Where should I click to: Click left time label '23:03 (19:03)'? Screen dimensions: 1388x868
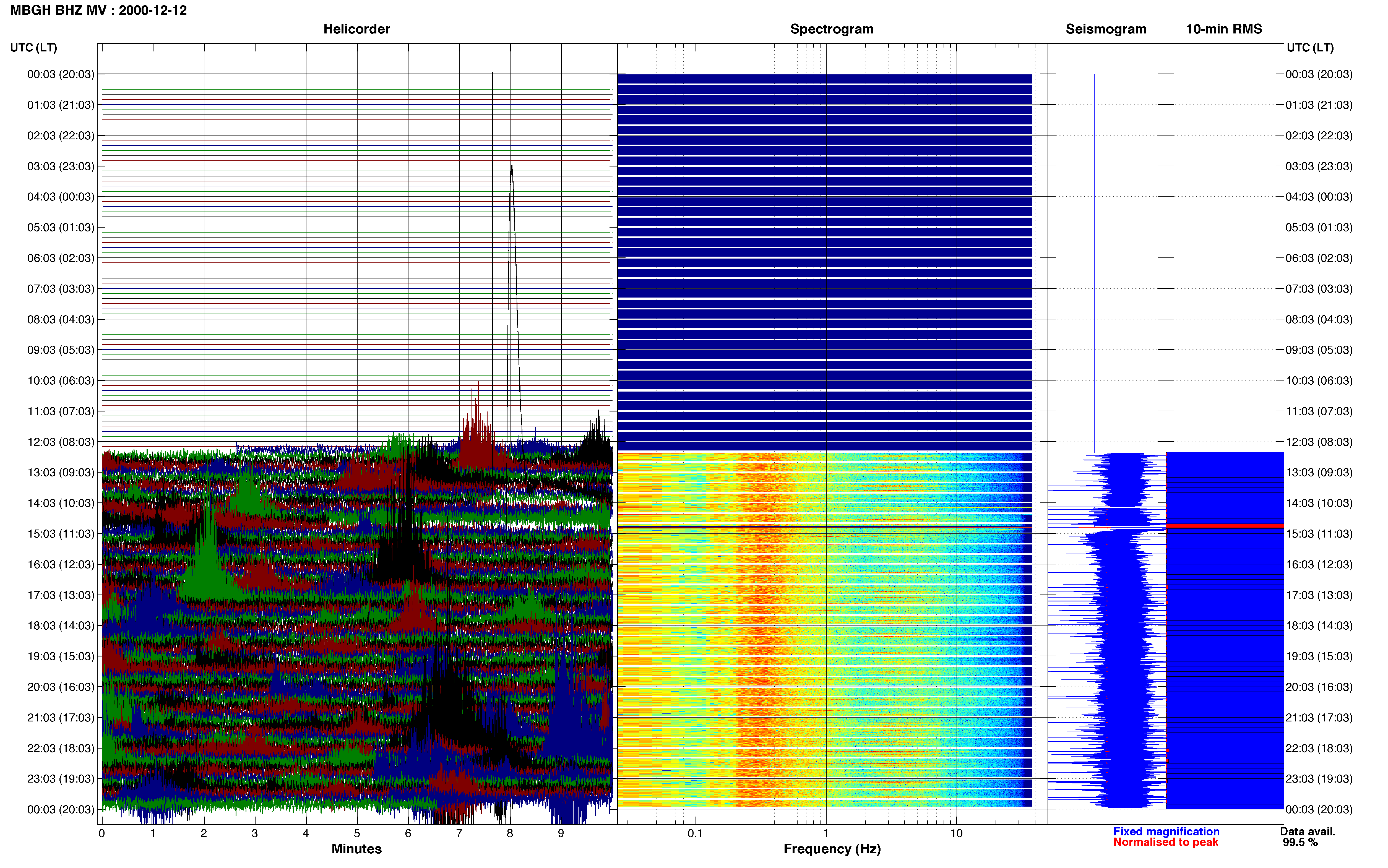tap(61, 778)
